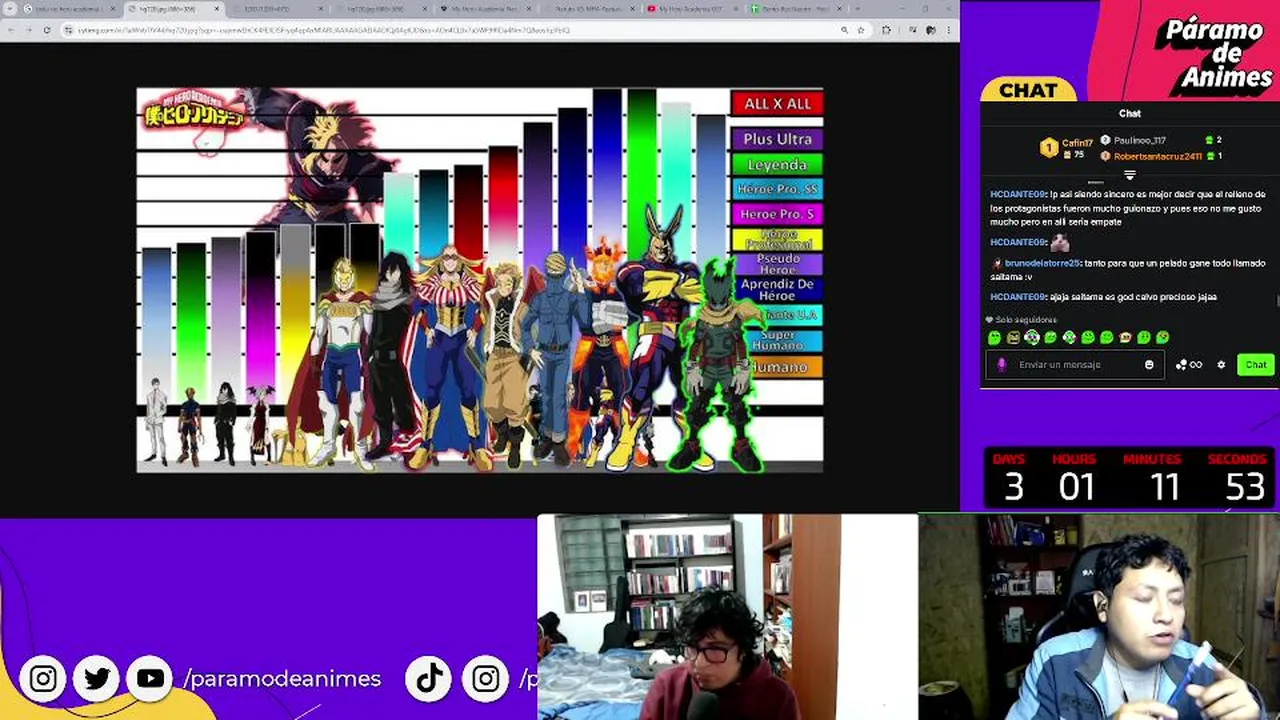
Task: Click the Plus Ultra tier label
Action: (777, 139)
